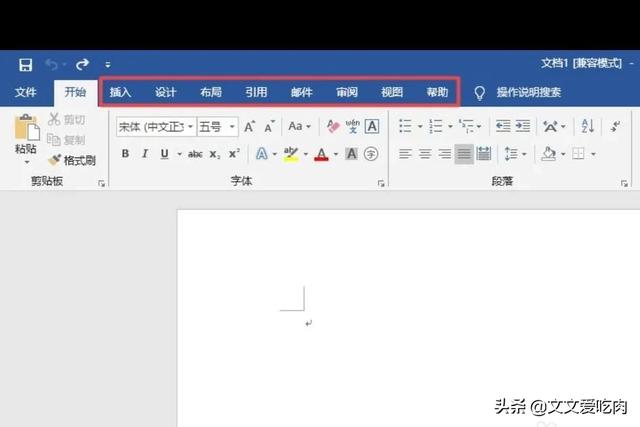
Task: Click the numbering list icon
Action: pos(436,127)
